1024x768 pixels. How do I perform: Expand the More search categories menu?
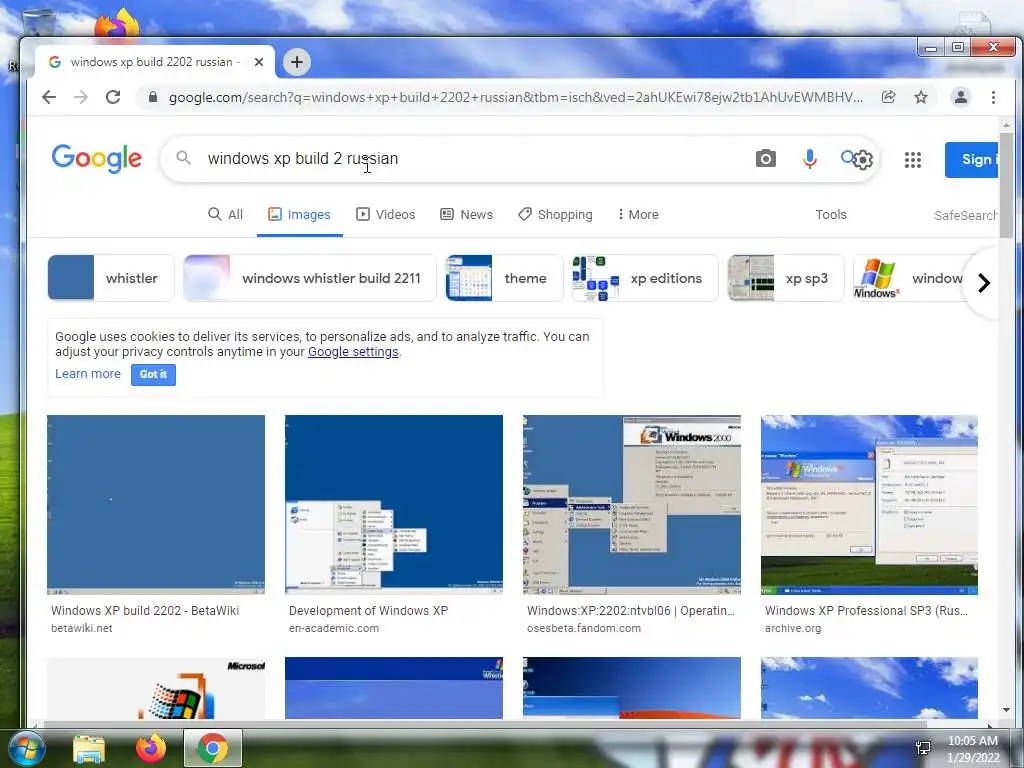point(638,214)
